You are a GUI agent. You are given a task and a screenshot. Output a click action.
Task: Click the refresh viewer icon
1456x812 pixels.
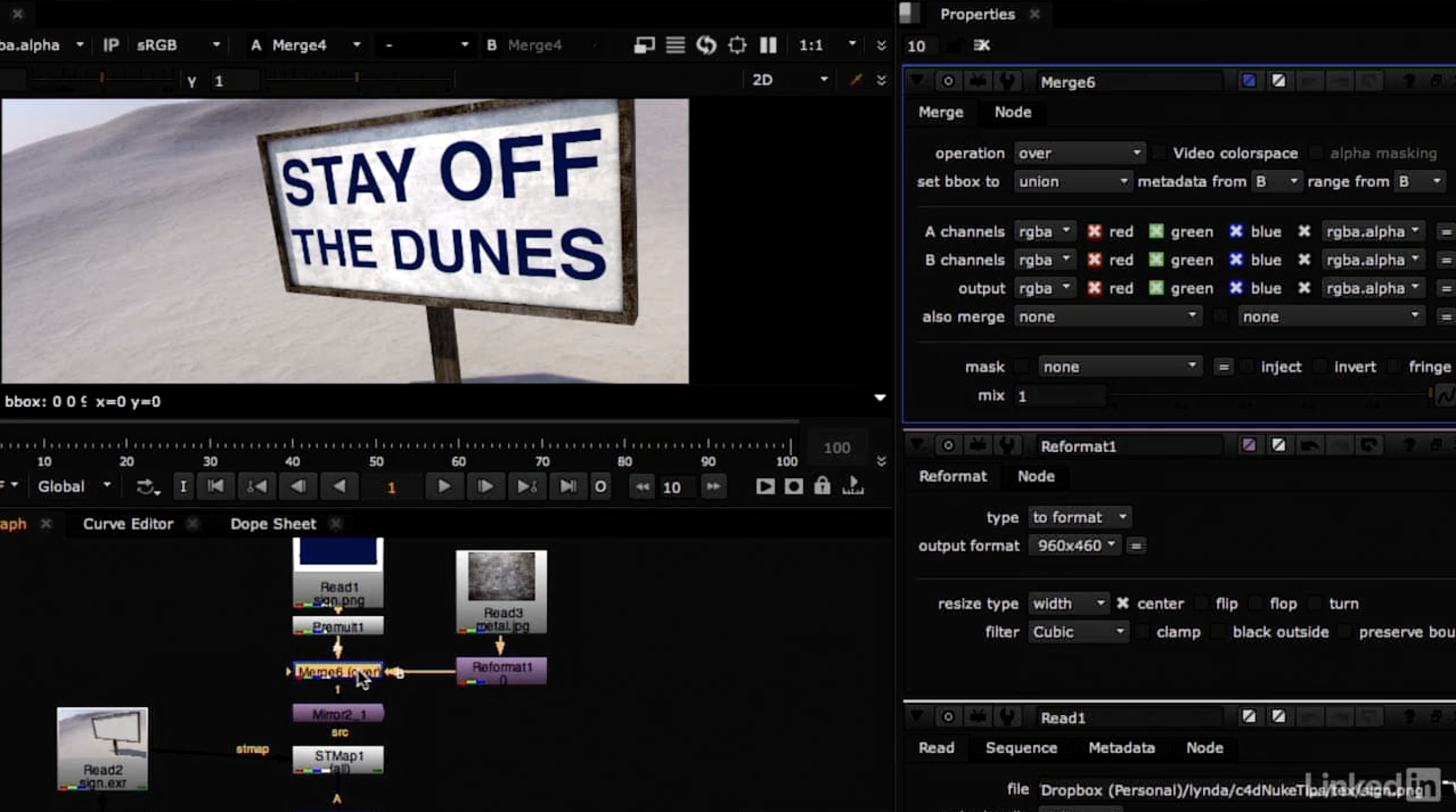[706, 45]
